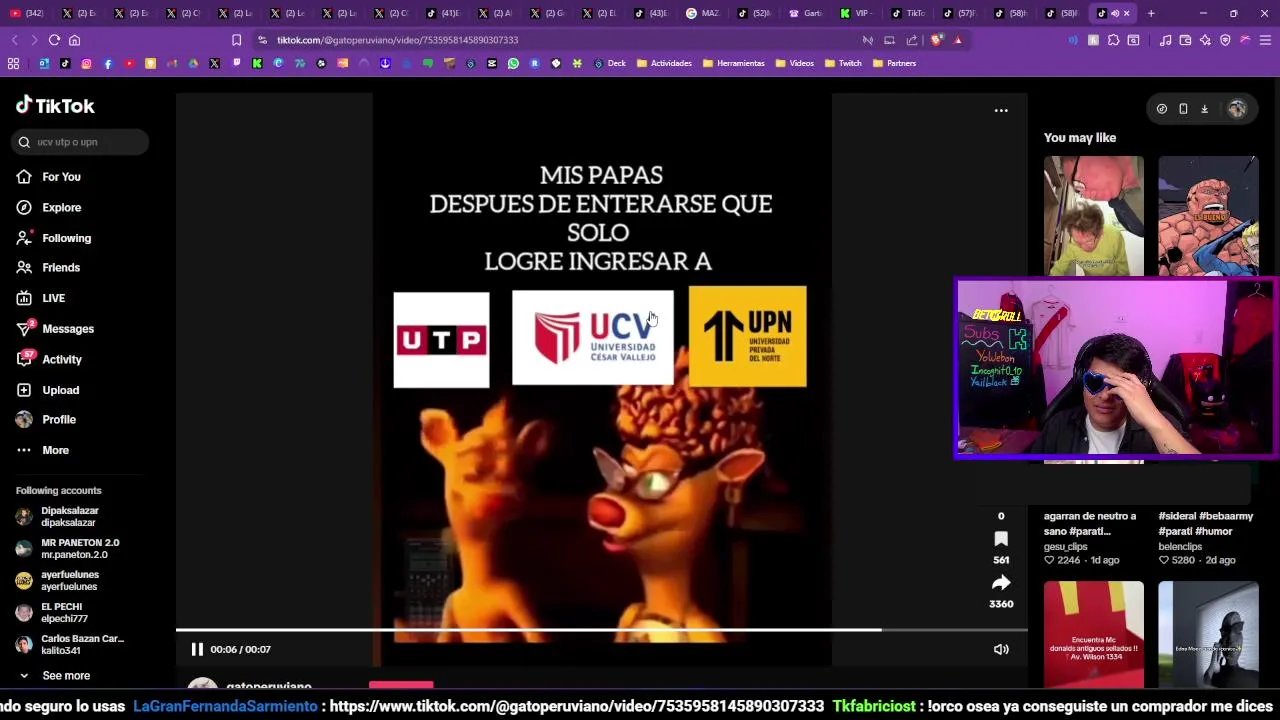Viewport: 1280px width, 720px height.
Task: Open the Partners bookmarks folder
Action: point(894,63)
